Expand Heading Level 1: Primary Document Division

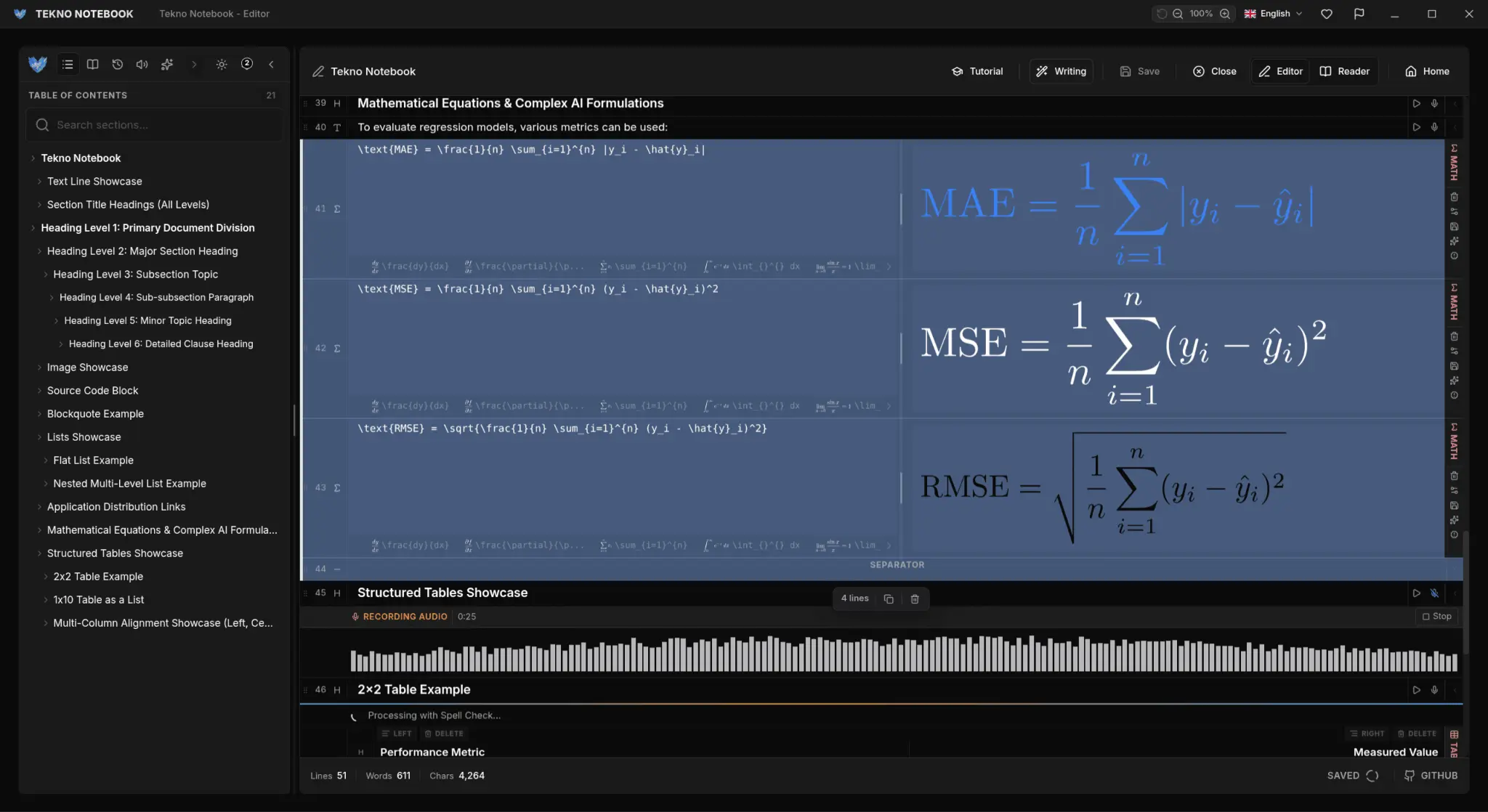pyautogui.click(x=33, y=228)
